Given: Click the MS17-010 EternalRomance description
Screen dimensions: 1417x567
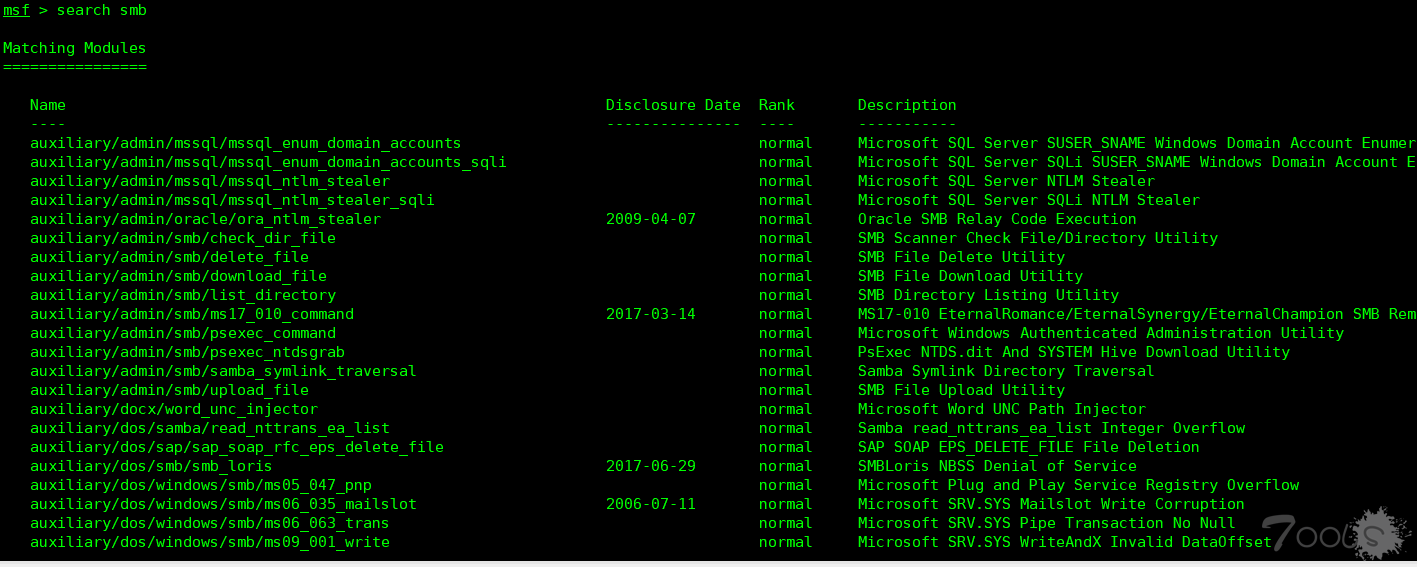Looking at the screenshot, I should click(x=1137, y=314).
